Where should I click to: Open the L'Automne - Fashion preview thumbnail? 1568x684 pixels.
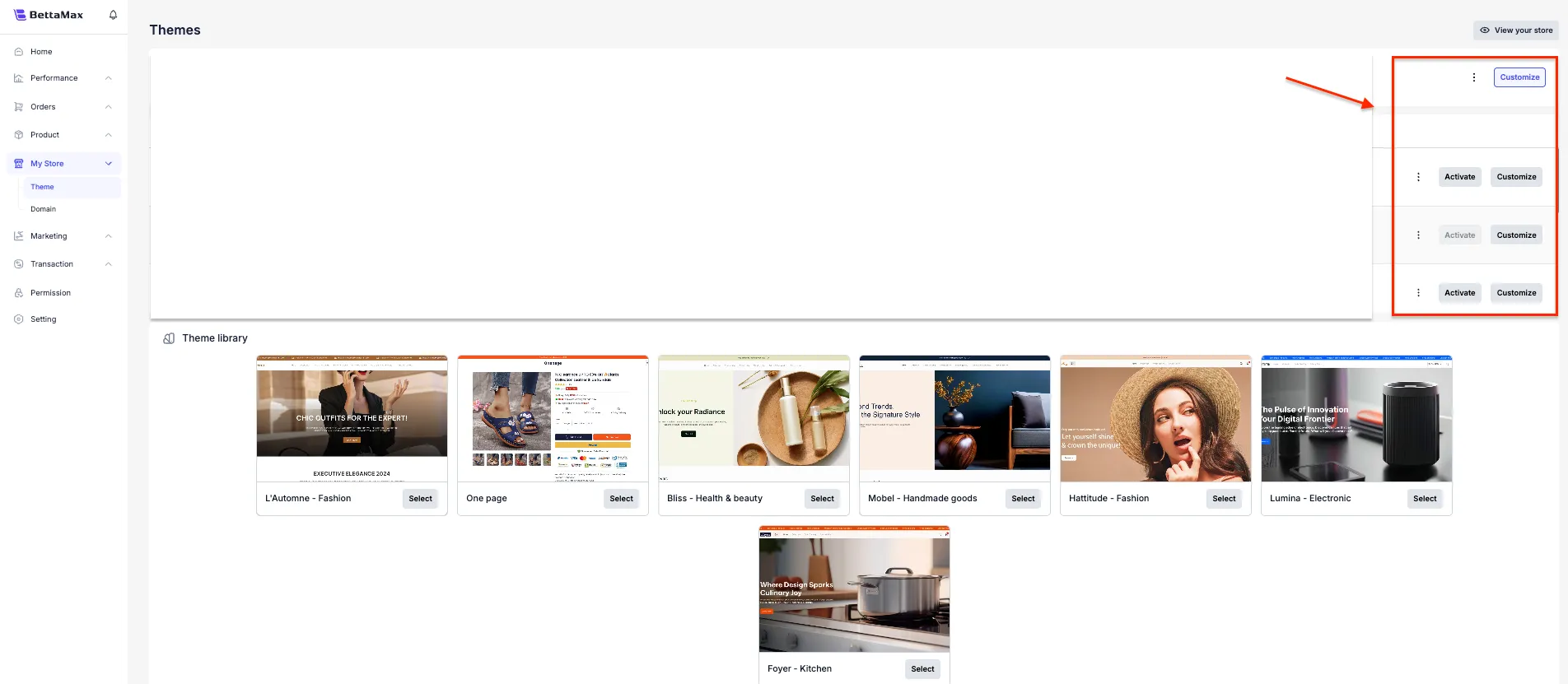pos(352,420)
